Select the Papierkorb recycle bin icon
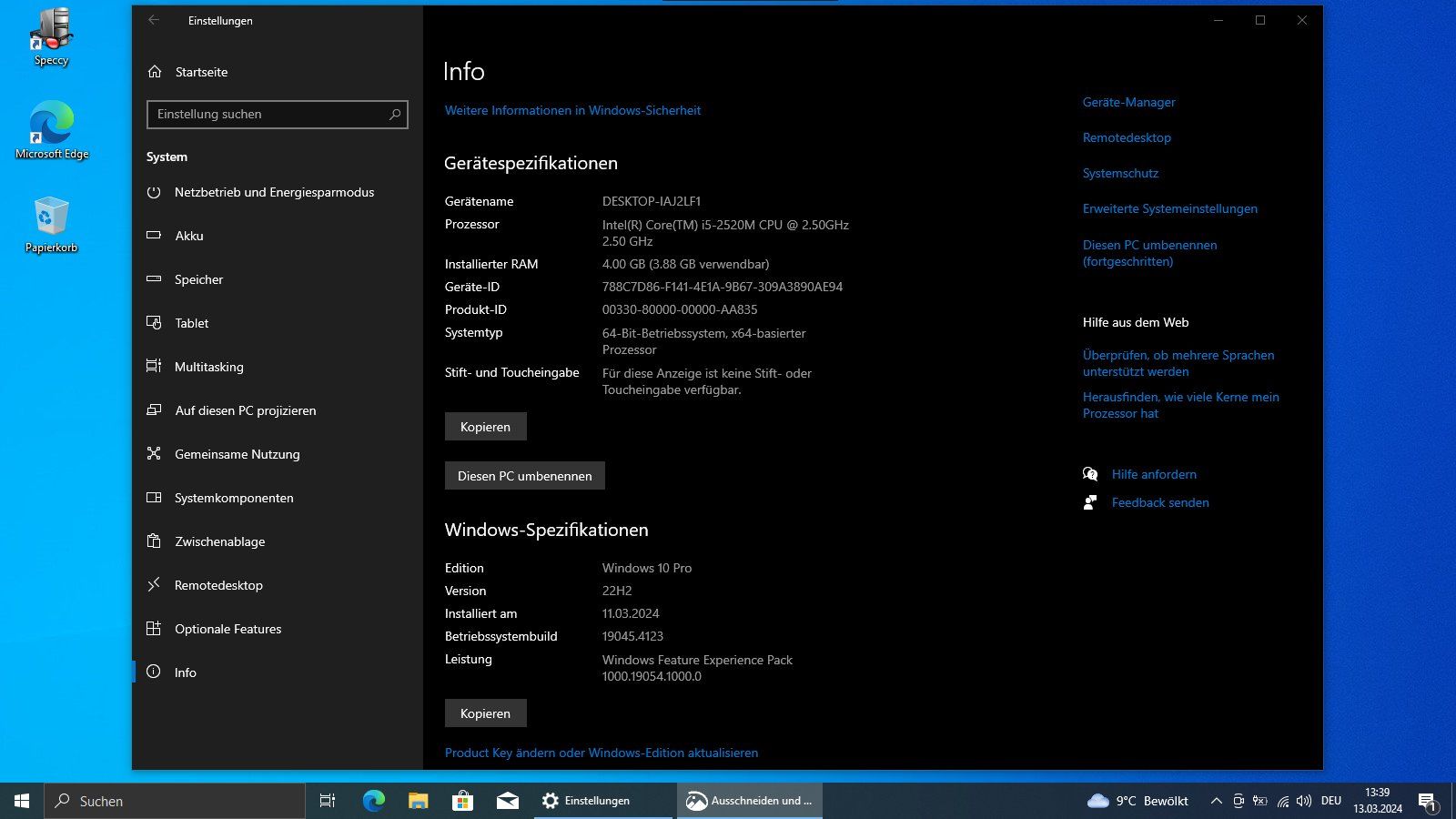1456x819 pixels. point(52,225)
